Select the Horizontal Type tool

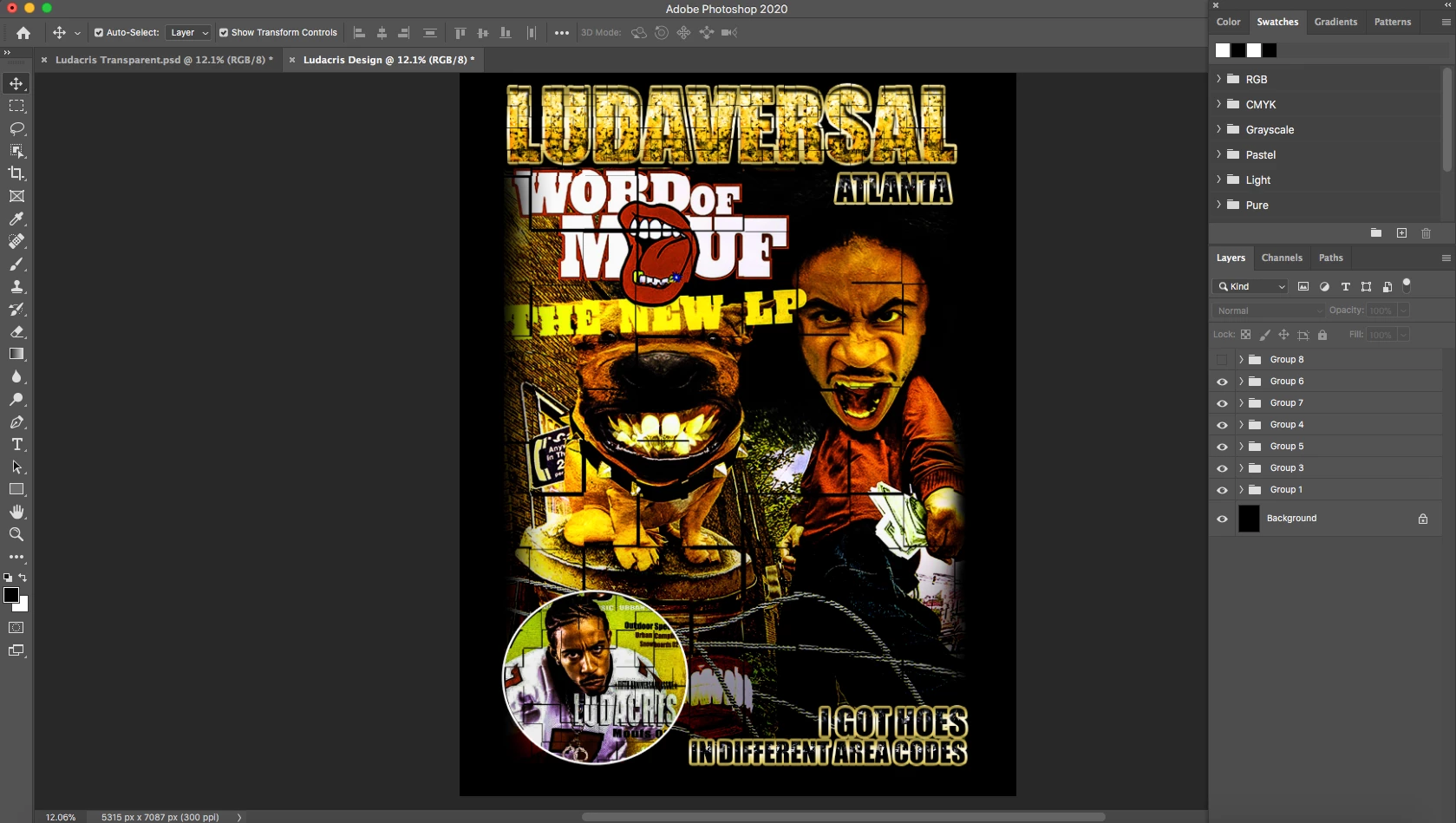tap(16, 444)
